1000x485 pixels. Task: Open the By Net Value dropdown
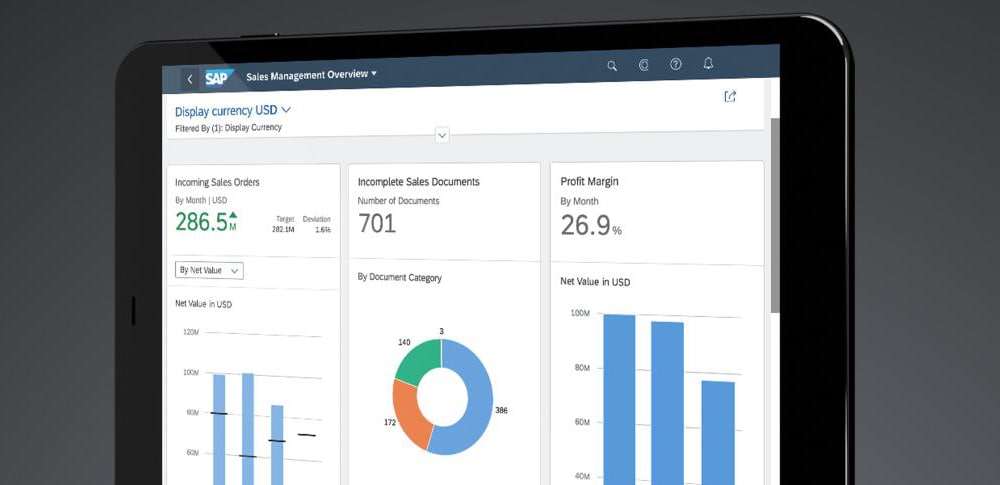209,271
